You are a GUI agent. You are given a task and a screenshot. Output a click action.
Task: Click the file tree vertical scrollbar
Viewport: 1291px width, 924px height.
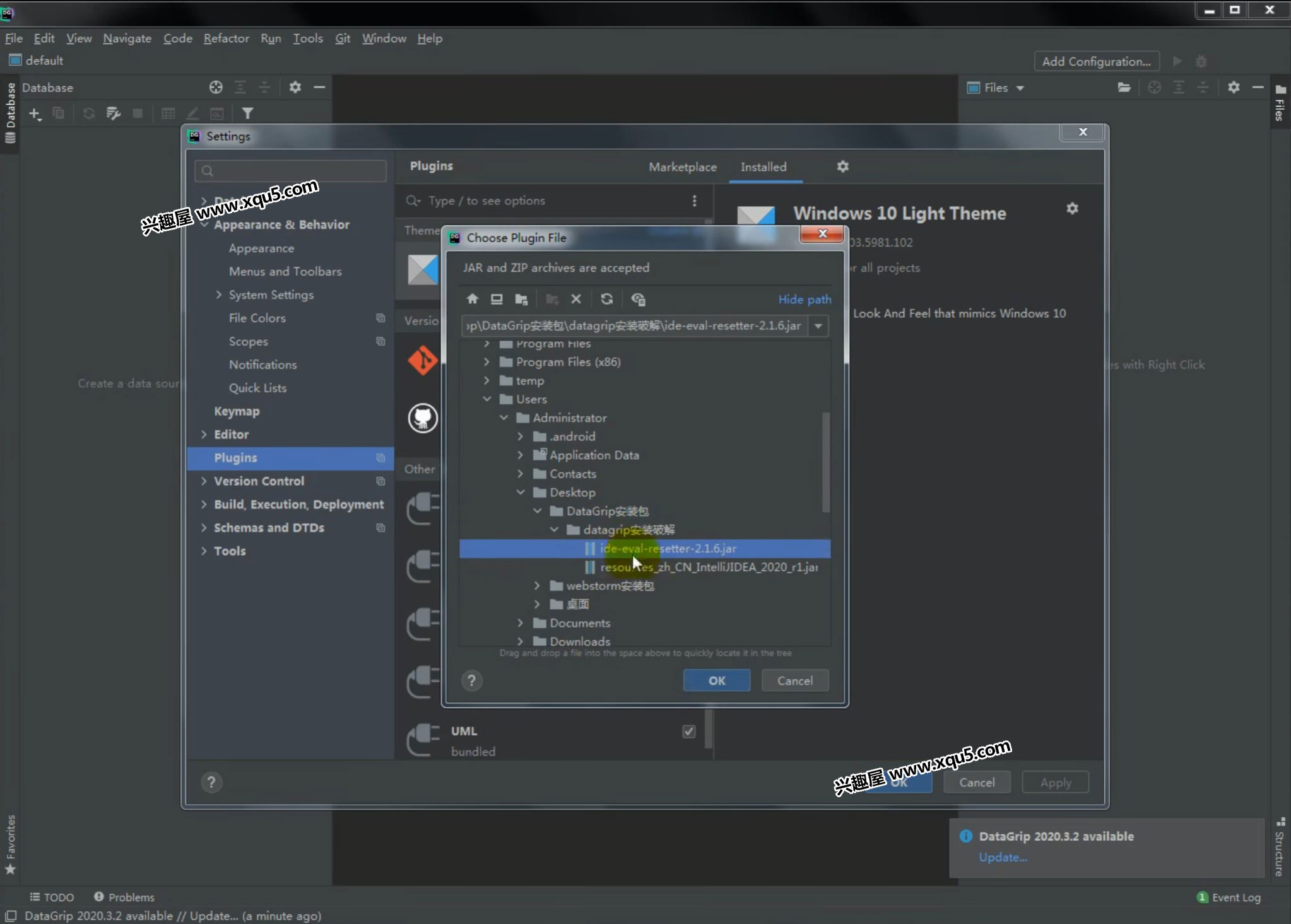825,462
